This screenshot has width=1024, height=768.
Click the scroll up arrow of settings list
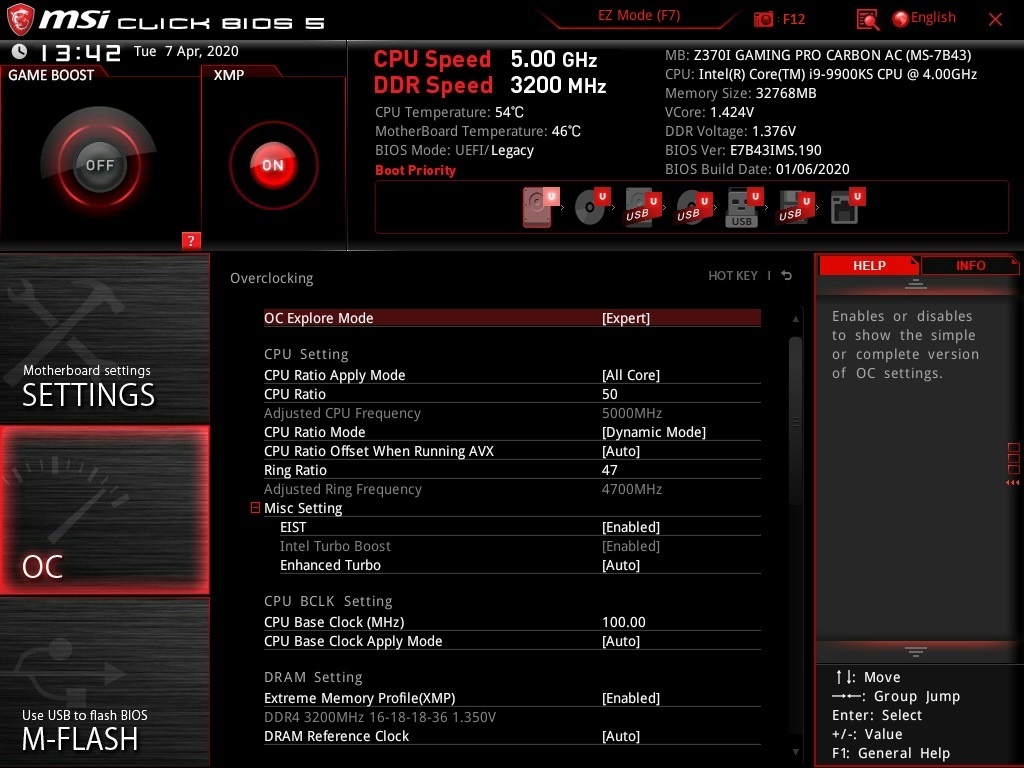click(x=795, y=319)
